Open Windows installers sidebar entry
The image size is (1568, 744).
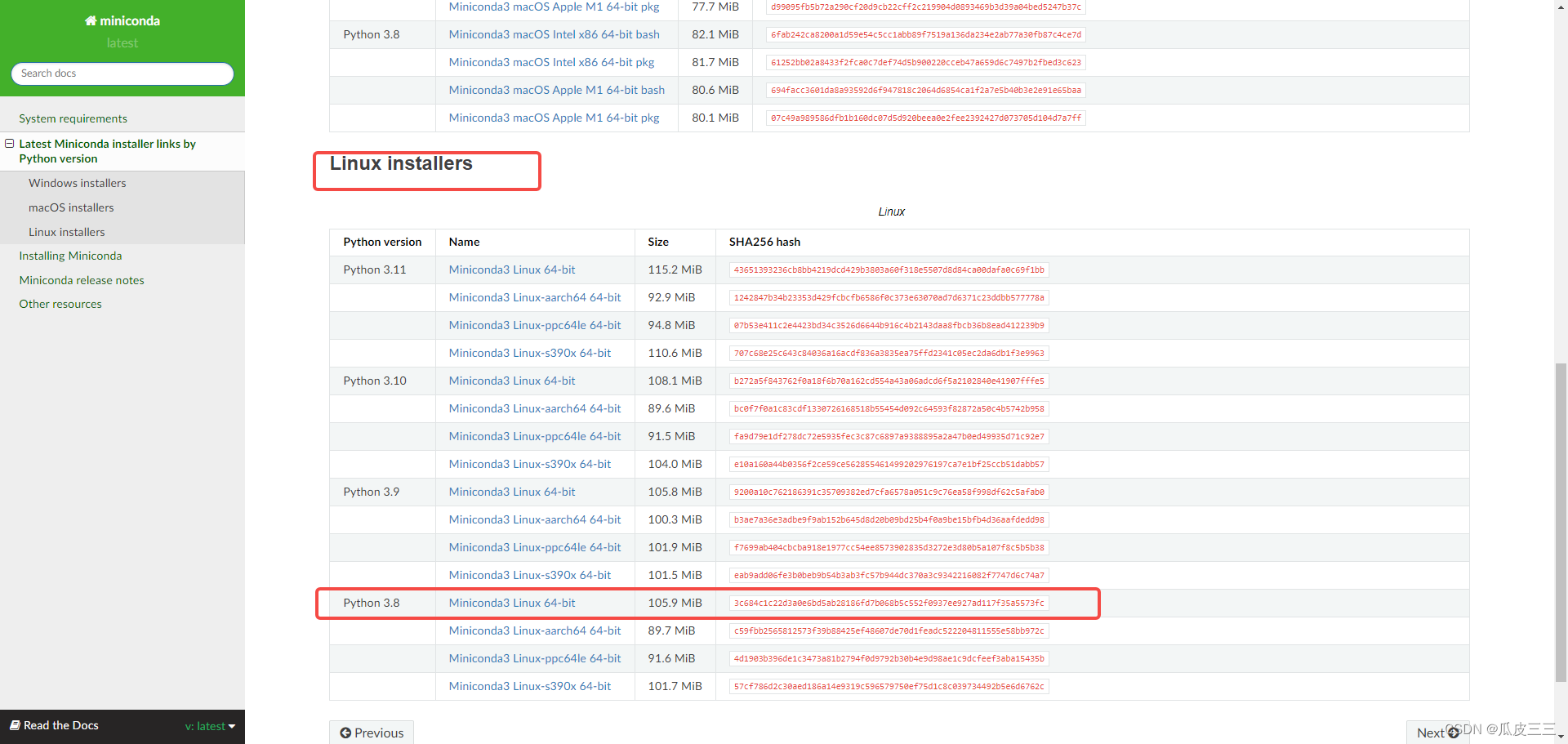78,183
